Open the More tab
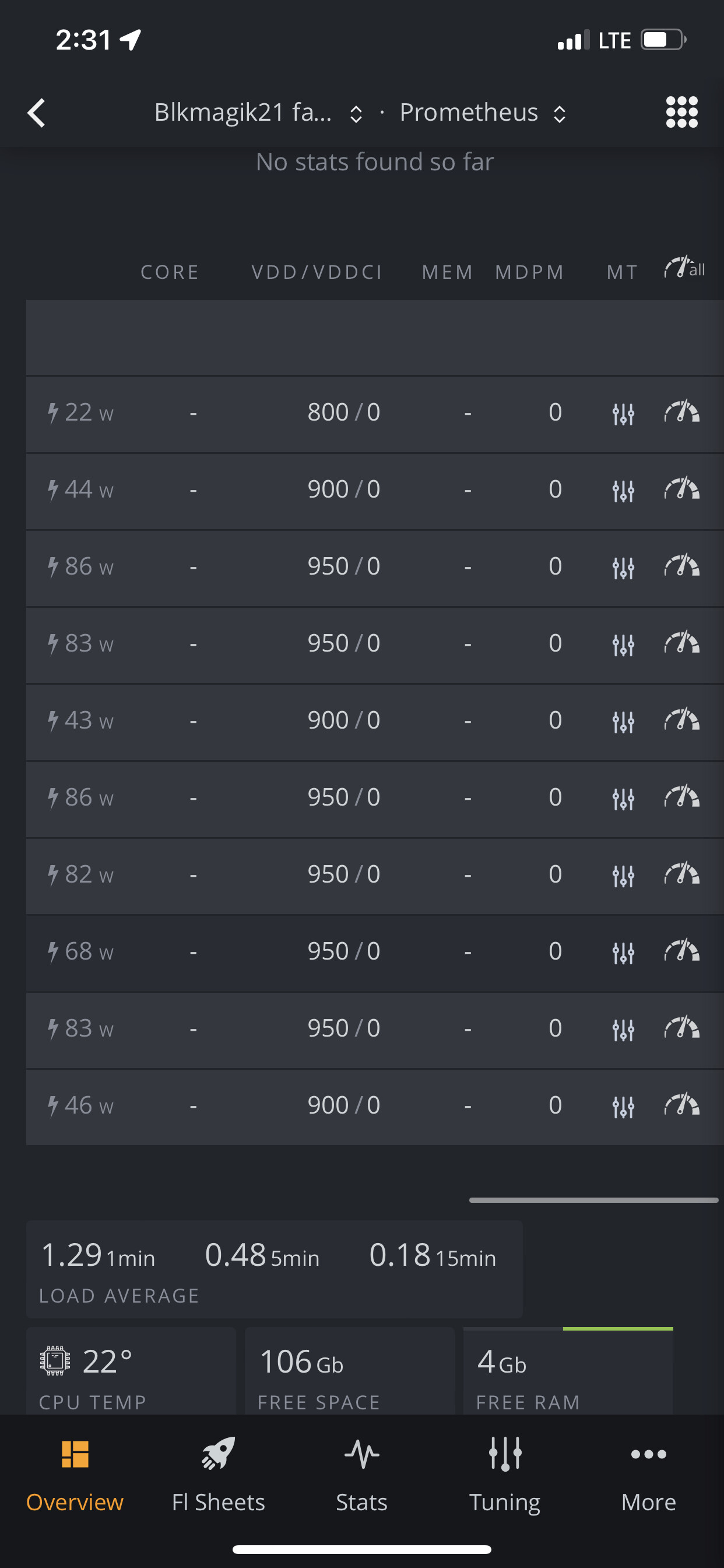The width and height of the screenshot is (724, 1568). 649,1474
